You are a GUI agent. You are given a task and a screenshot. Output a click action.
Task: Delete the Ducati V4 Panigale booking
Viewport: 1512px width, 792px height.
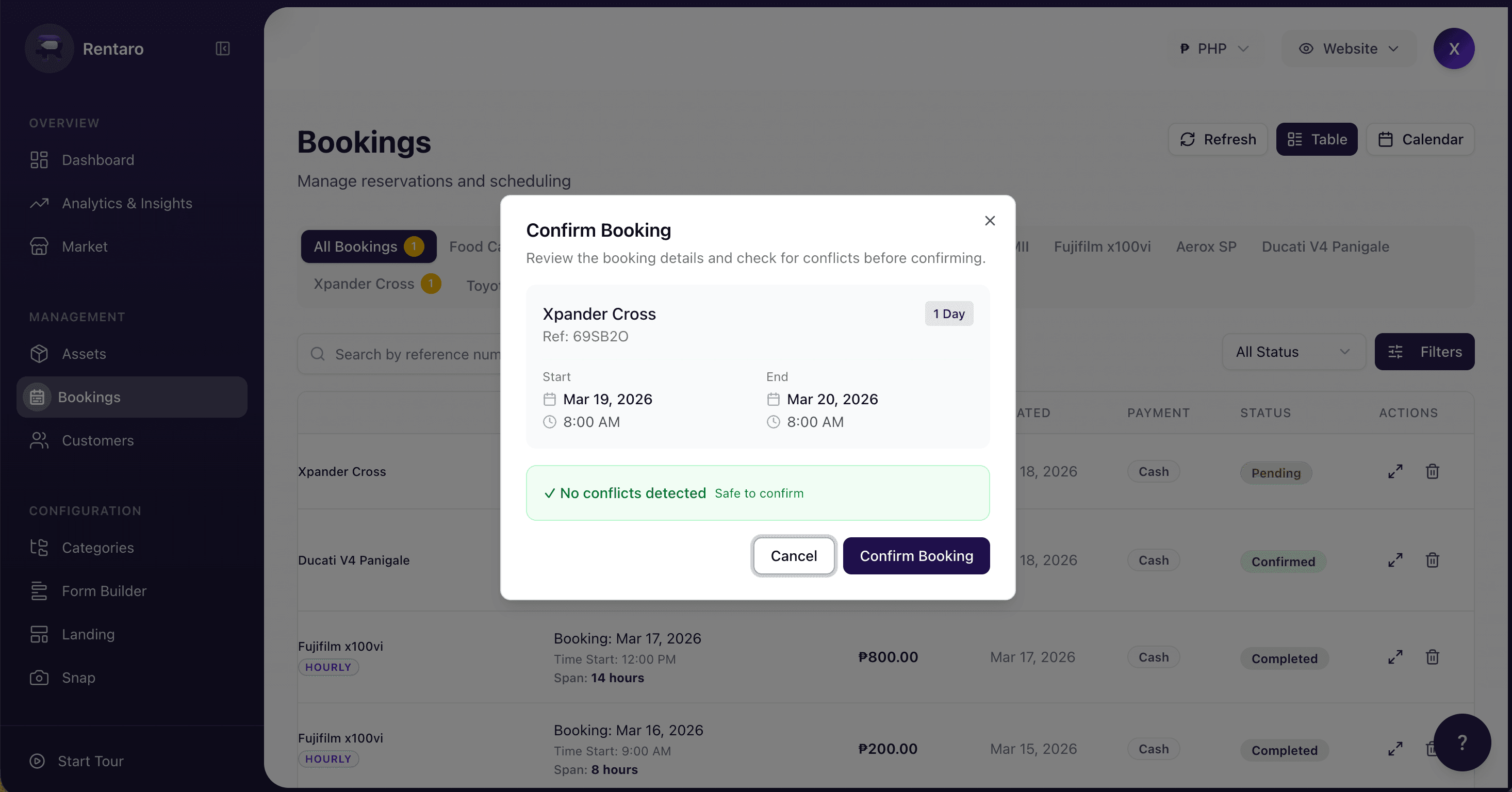pyautogui.click(x=1432, y=559)
